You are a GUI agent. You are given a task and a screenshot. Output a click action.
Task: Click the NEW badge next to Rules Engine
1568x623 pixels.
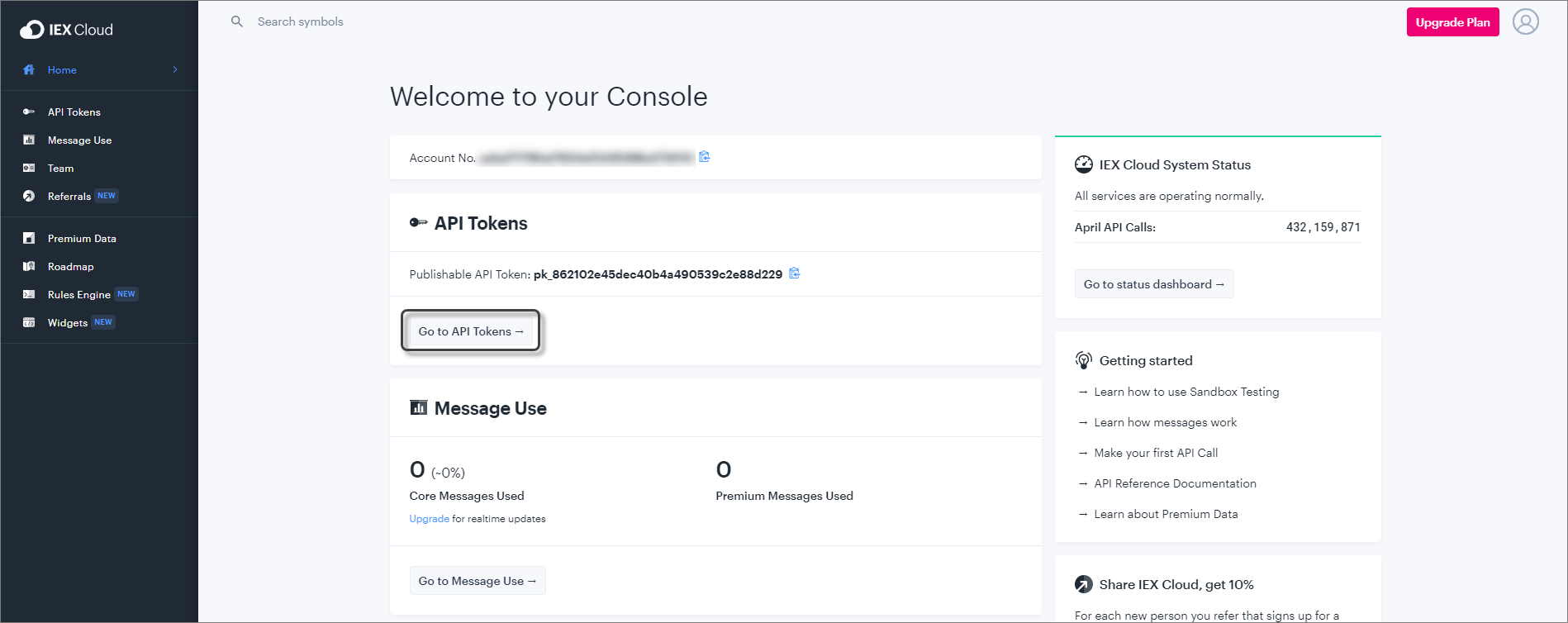coord(126,294)
